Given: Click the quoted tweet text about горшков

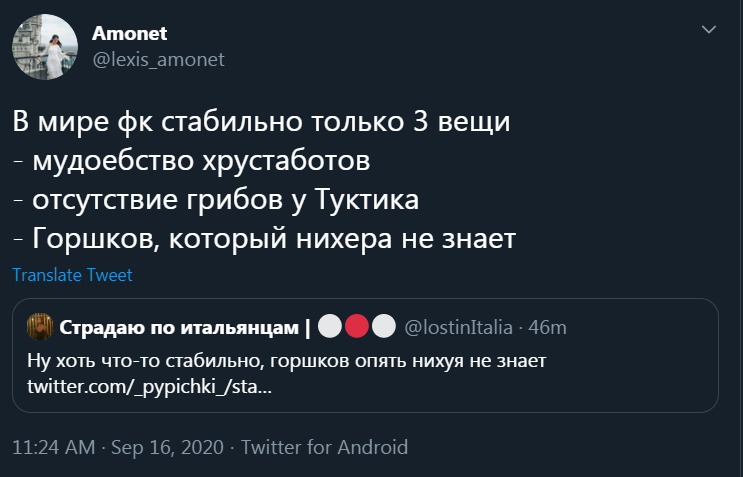Looking at the screenshot, I should (x=286, y=360).
